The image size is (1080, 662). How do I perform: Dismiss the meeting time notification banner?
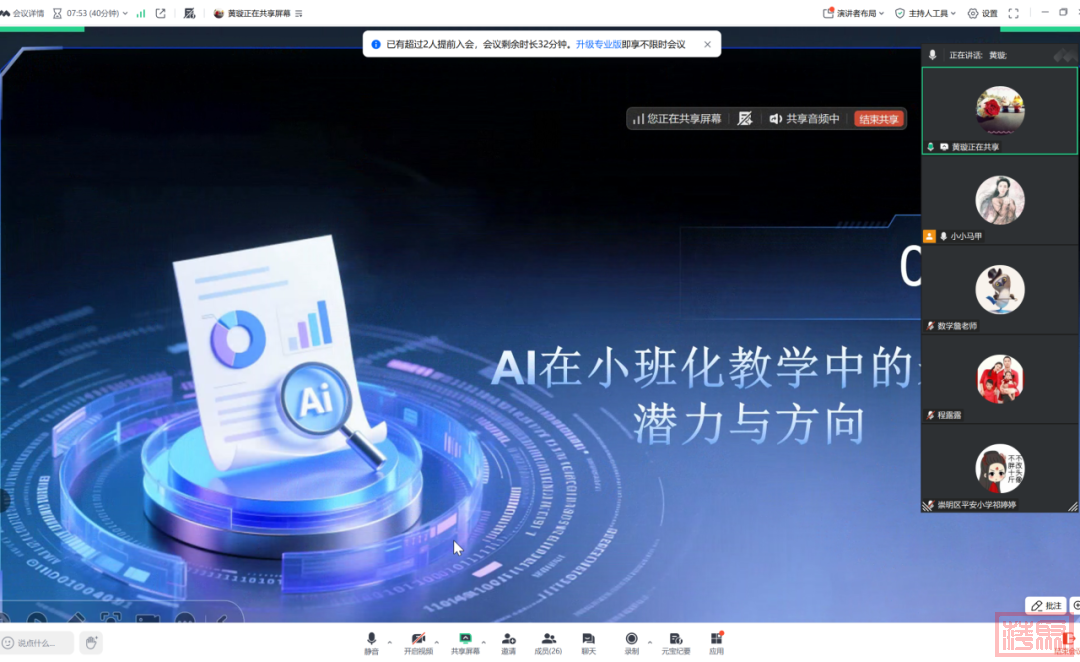coord(707,44)
